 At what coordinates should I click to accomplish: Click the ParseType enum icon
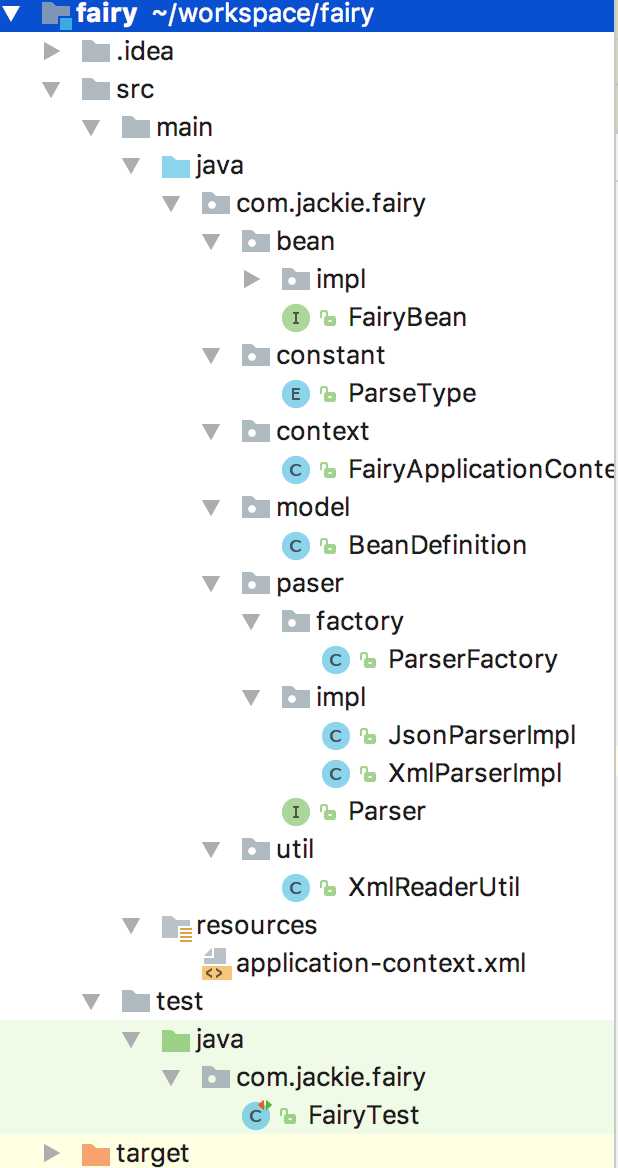click(x=296, y=394)
